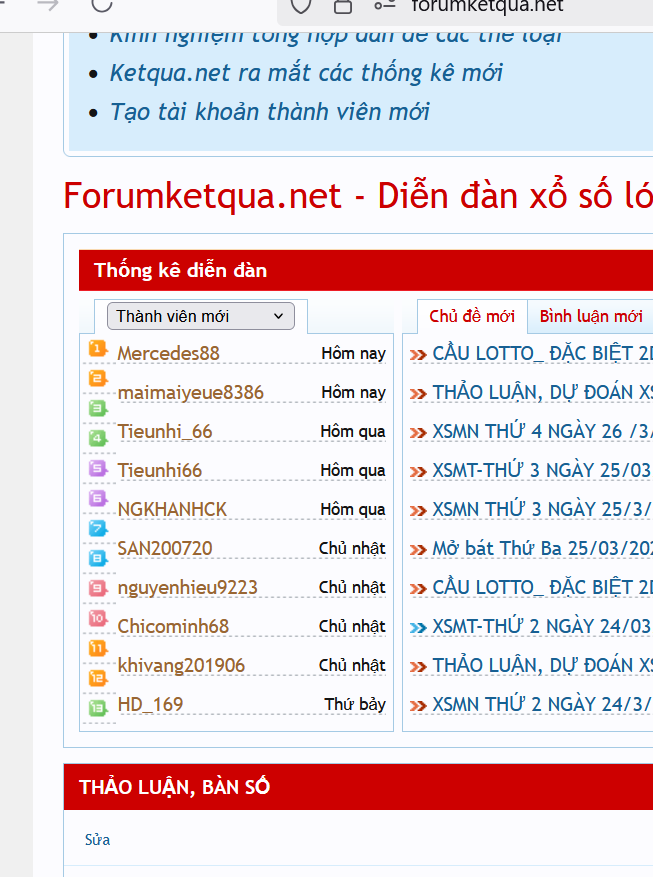The height and width of the screenshot is (877, 653).
Task: Open member profile Chicominh68
Action: 173,626
